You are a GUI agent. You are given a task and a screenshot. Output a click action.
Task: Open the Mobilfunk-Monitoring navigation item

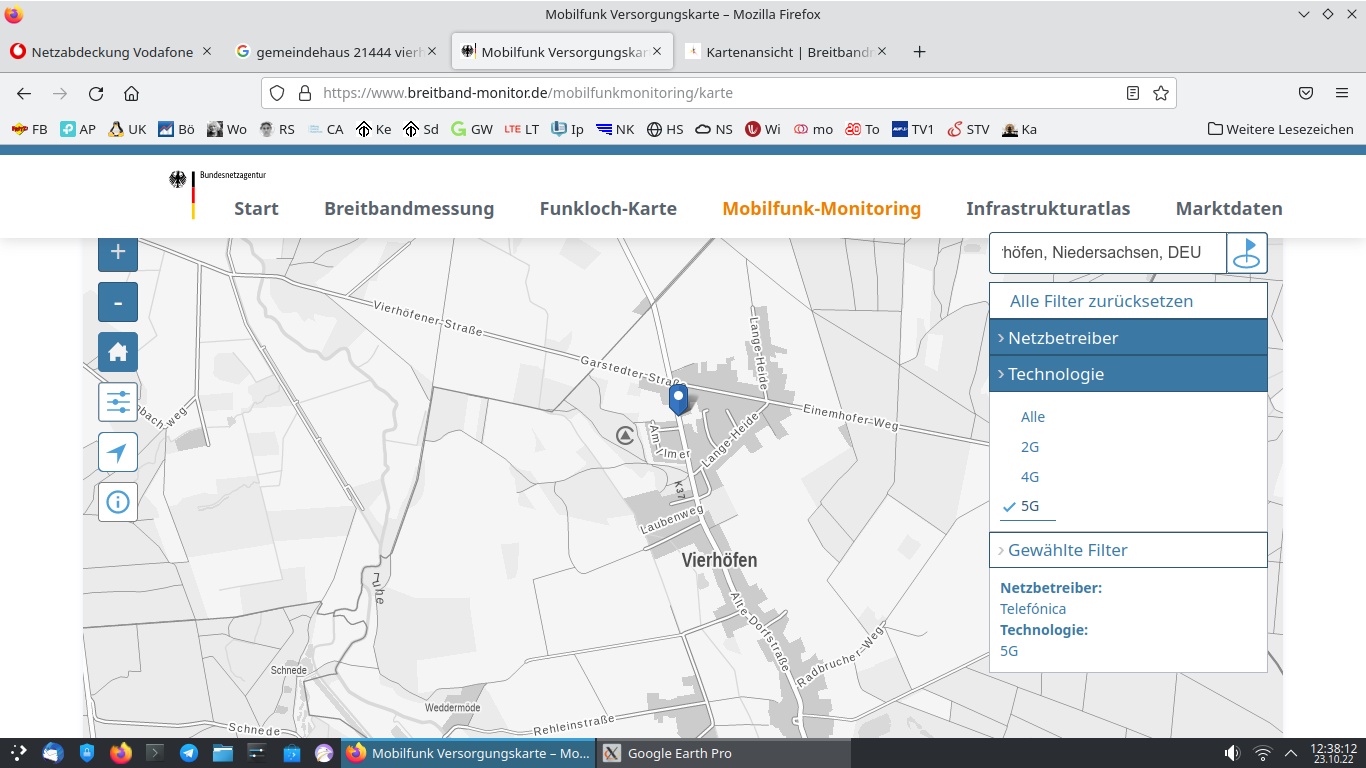pos(821,209)
